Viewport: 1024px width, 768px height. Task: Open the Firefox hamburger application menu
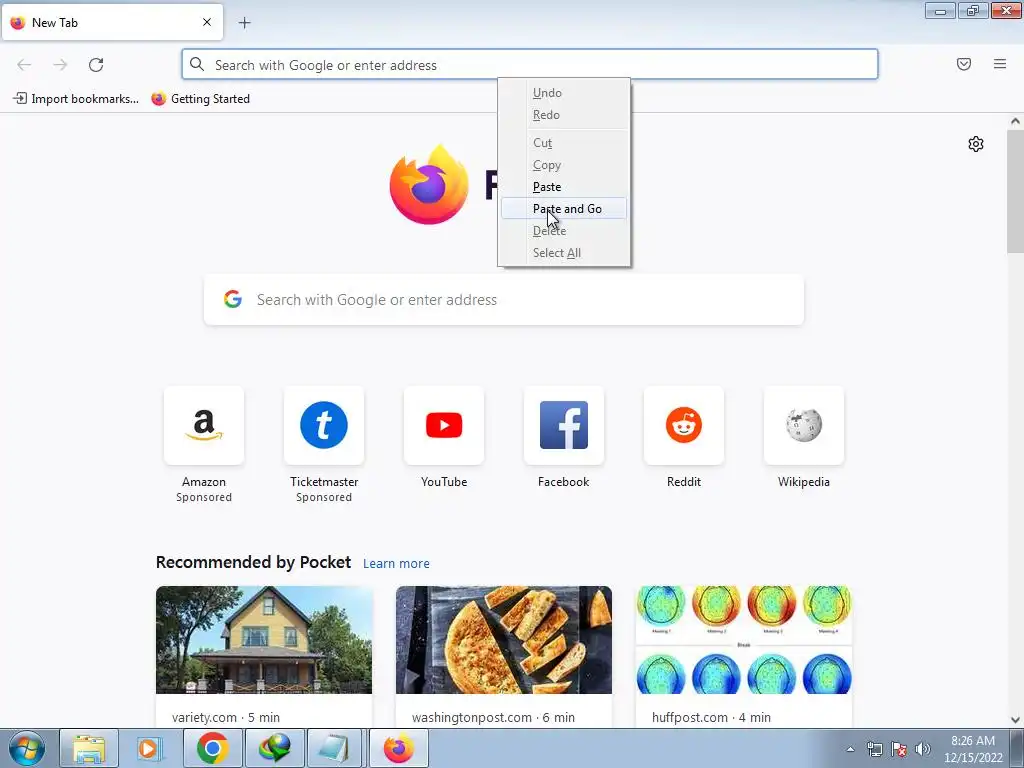click(x=1000, y=64)
